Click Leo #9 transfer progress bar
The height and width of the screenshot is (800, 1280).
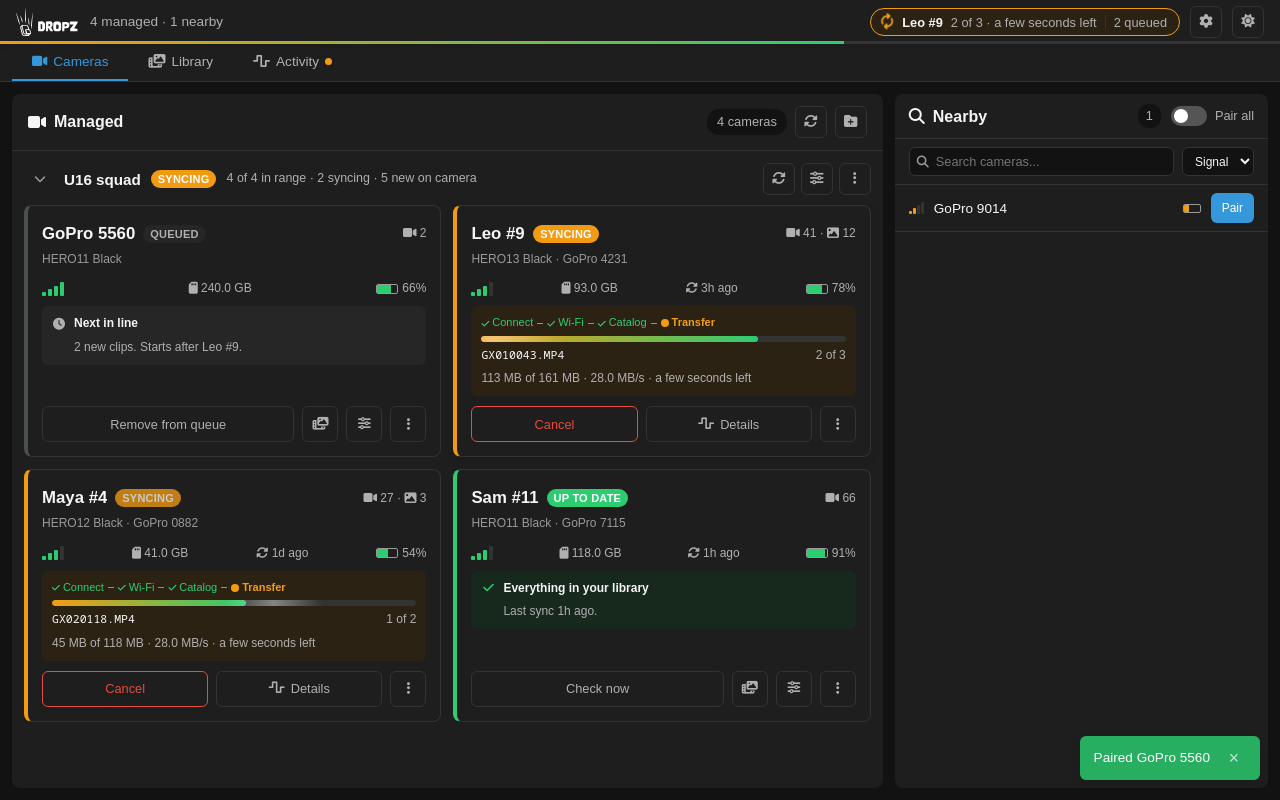coord(663,339)
